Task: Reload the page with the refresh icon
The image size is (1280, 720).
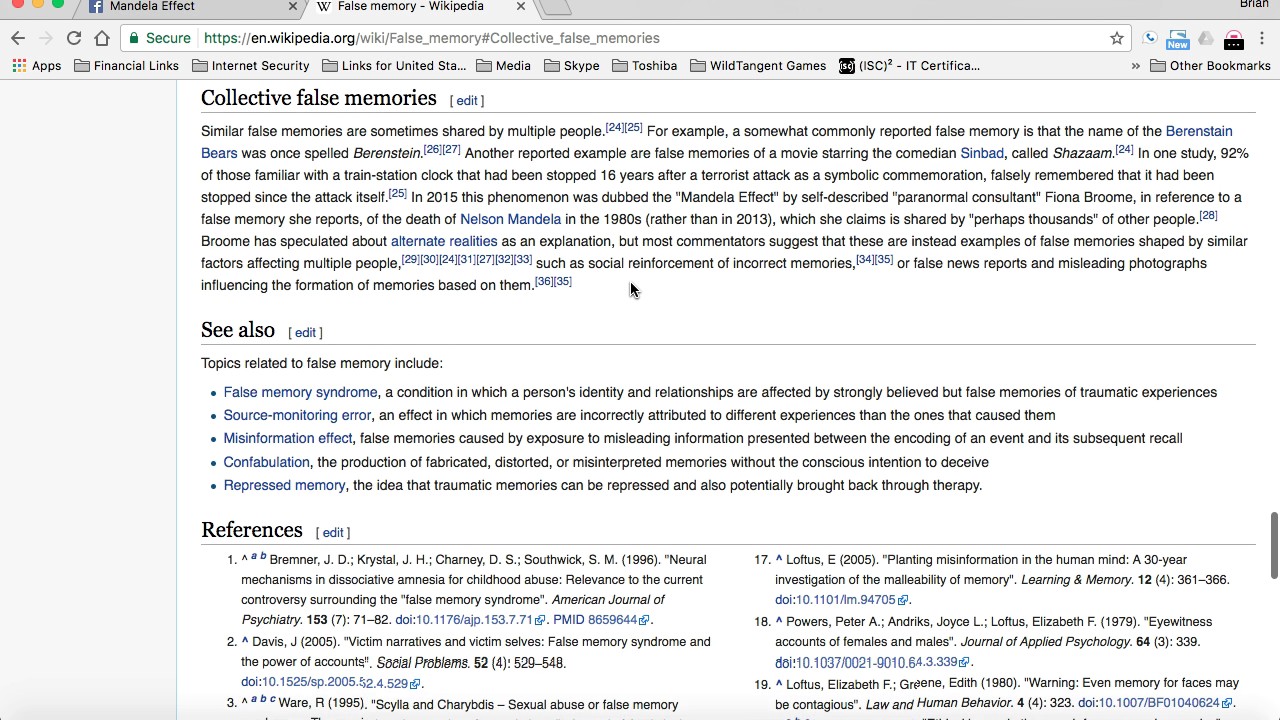Action: coord(73,38)
